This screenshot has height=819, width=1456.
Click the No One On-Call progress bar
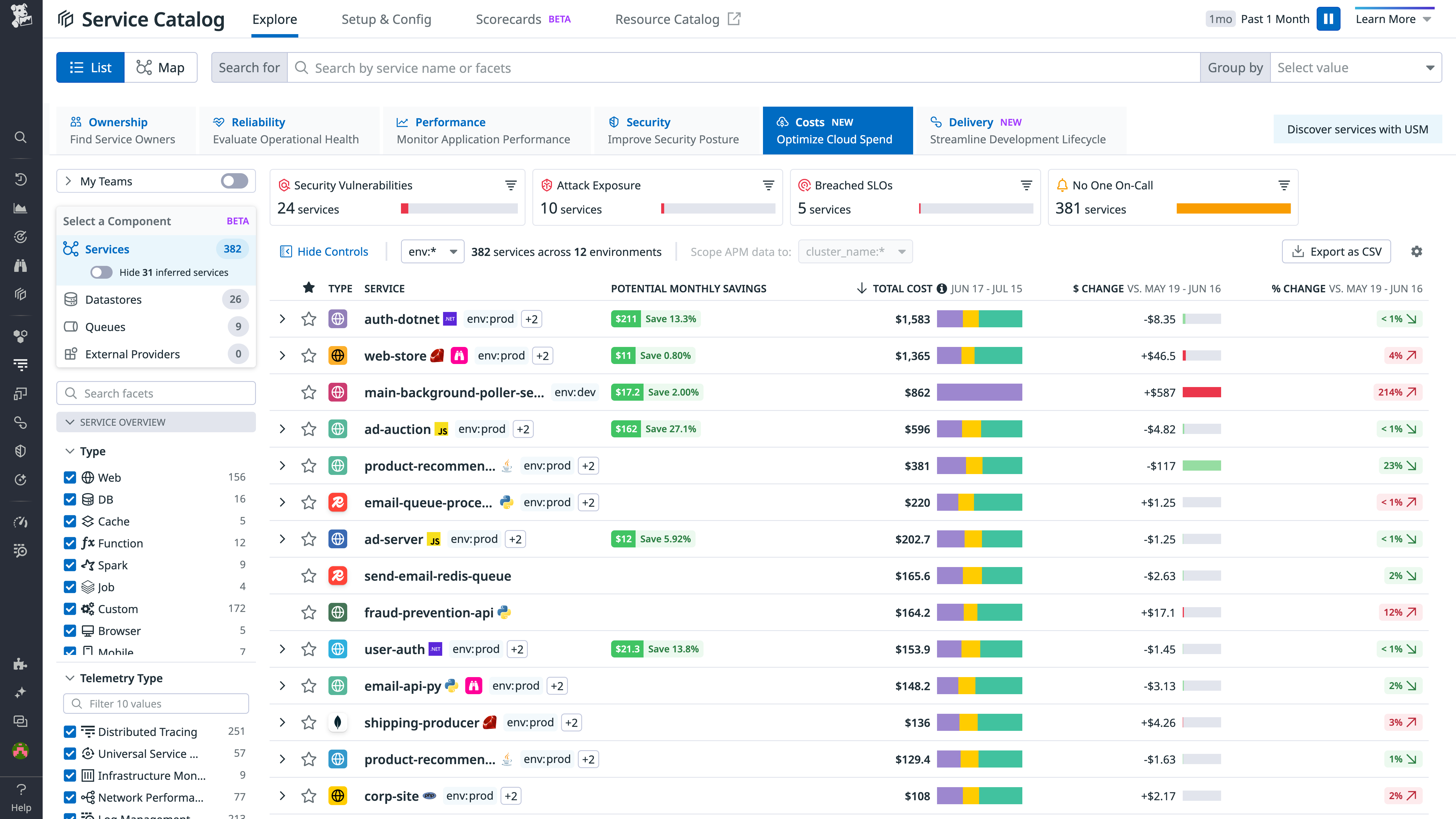pyautogui.click(x=1233, y=208)
